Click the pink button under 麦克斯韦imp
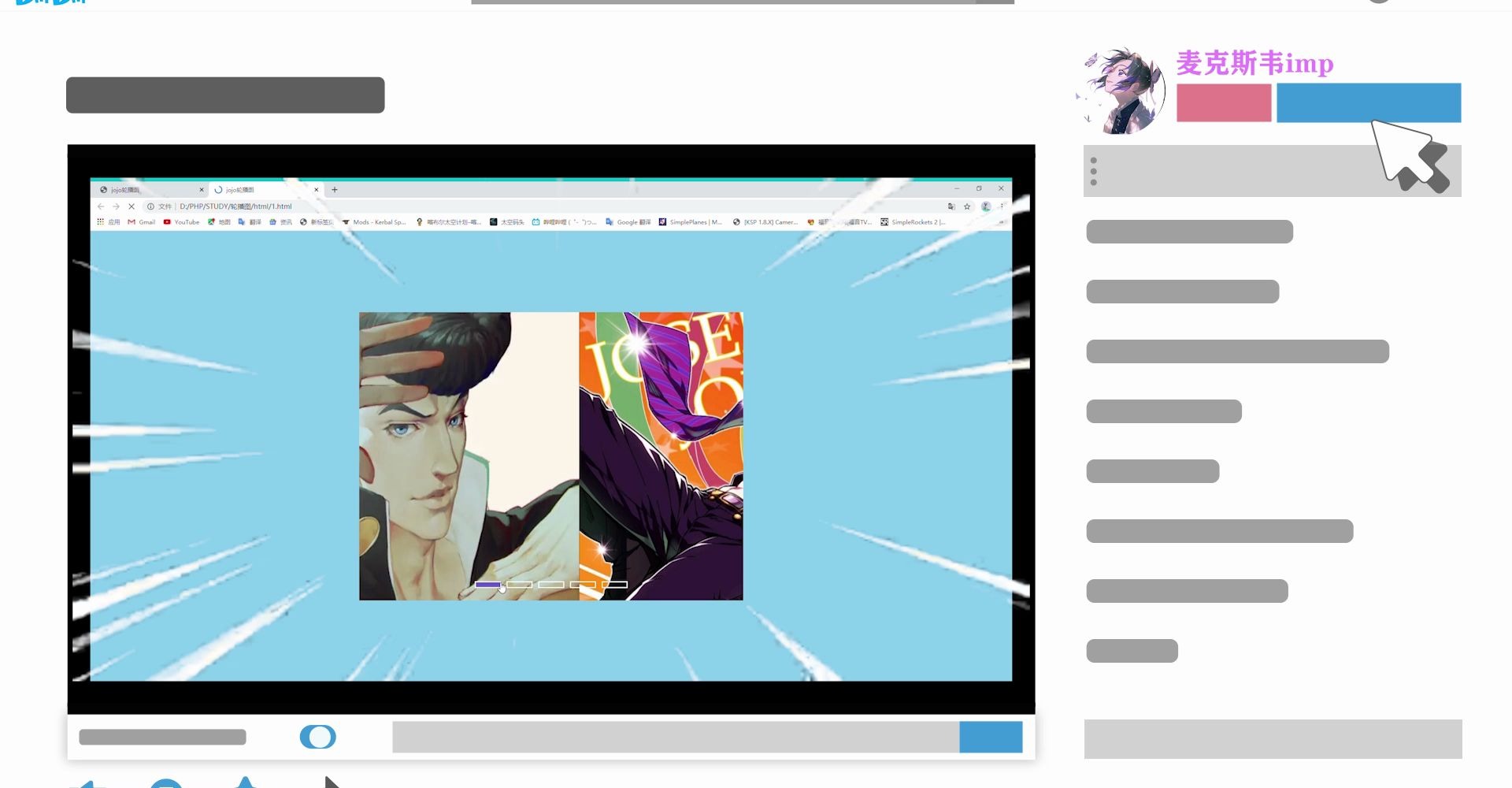The image size is (1512, 788). (x=1224, y=102)
